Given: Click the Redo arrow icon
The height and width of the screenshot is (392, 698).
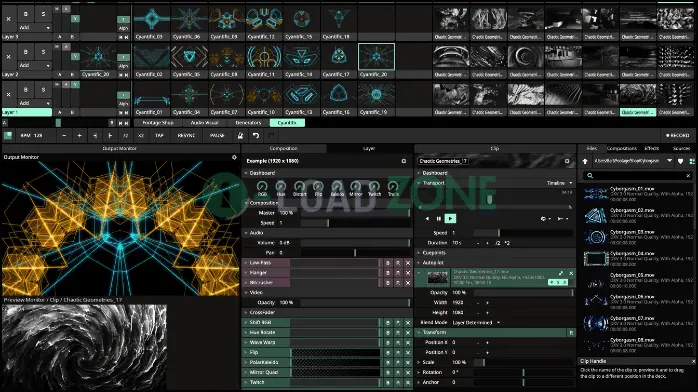Looking at the screenshot, I should [x=271, y=135].
